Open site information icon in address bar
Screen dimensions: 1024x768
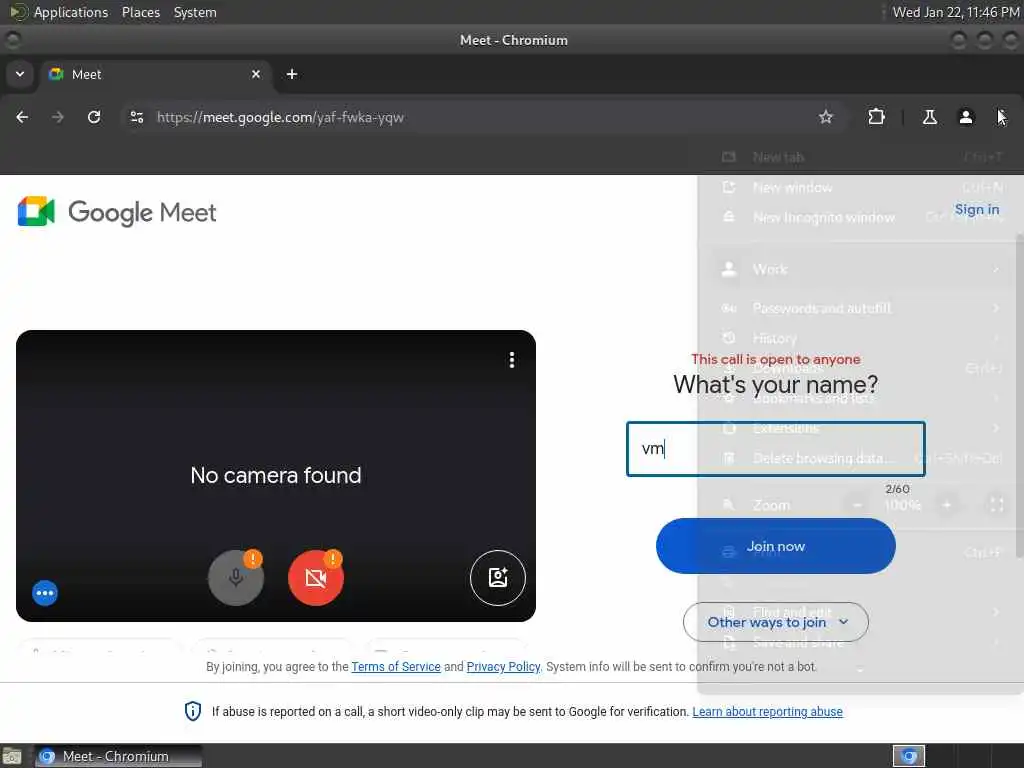(x=136, y=117)
